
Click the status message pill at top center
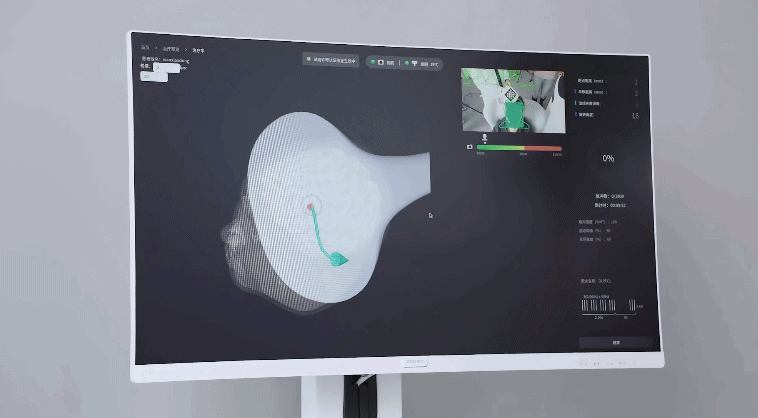coord(331,60)
